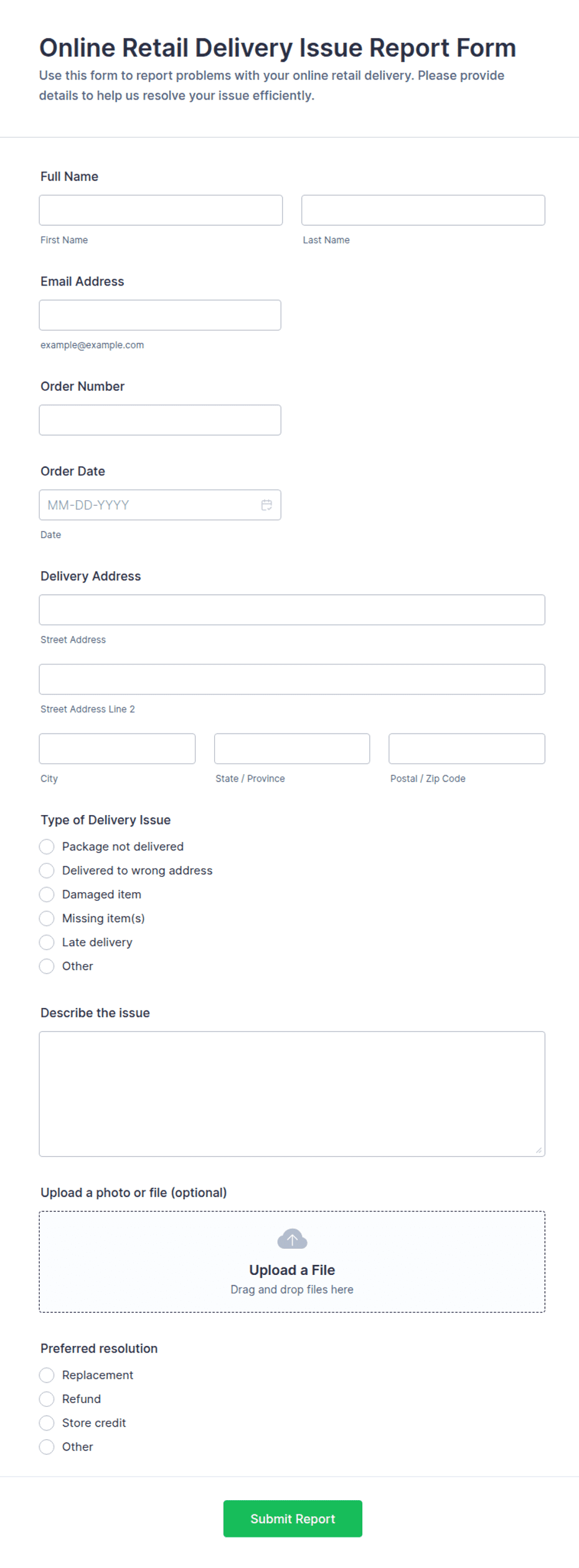Select the Package not delivered option
This screenshot has width=579, height=1568.
(47, 846)
